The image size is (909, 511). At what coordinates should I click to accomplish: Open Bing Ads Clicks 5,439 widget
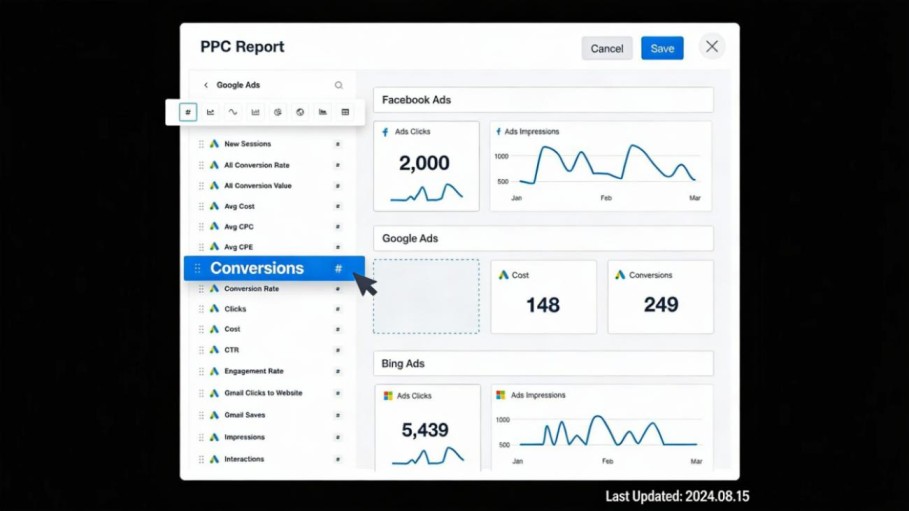click(427, 427)
